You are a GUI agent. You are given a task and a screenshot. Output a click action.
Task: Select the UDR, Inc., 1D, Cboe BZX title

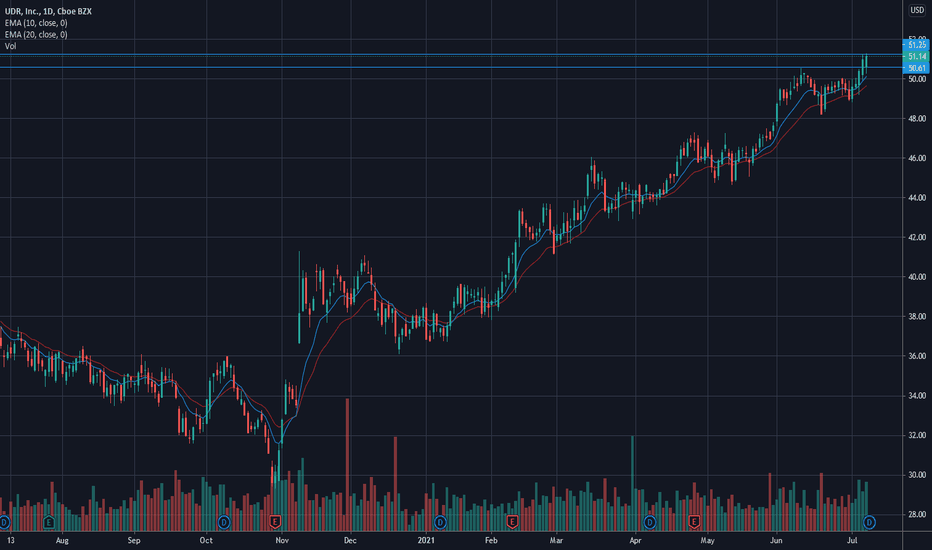click(x=48, y=11)
